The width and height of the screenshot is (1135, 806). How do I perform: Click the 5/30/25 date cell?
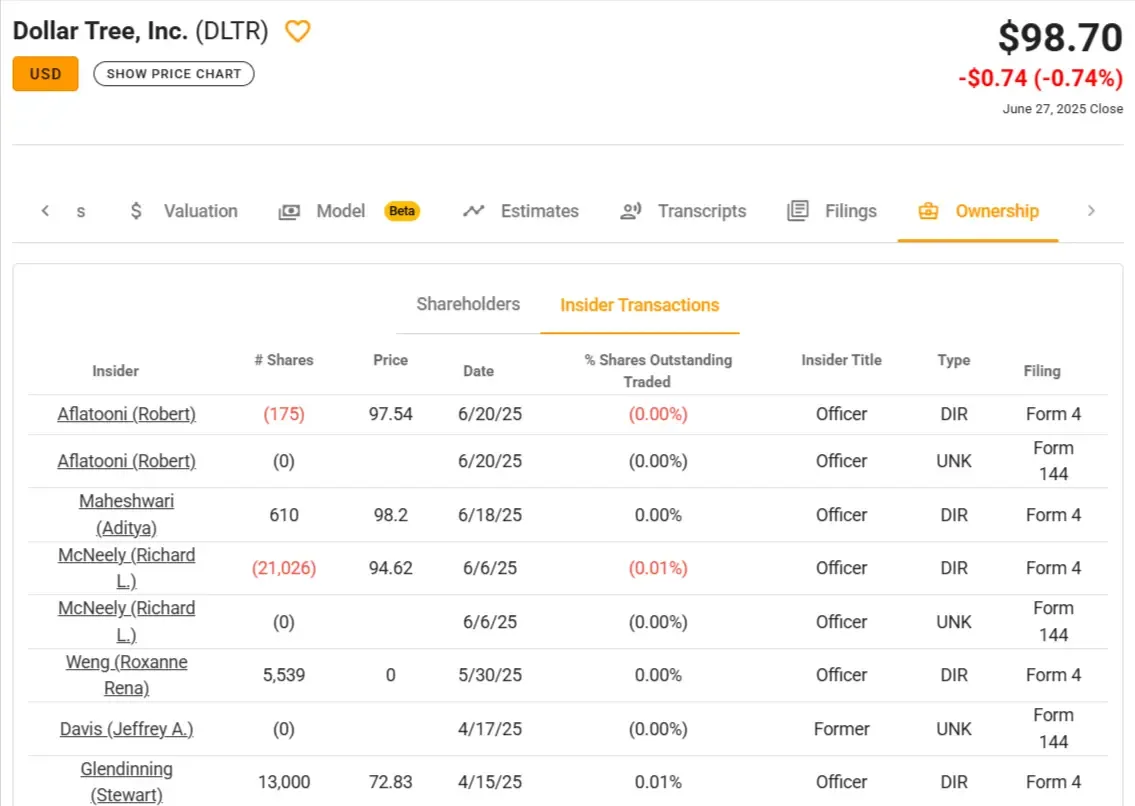click(x=490, y=675)
